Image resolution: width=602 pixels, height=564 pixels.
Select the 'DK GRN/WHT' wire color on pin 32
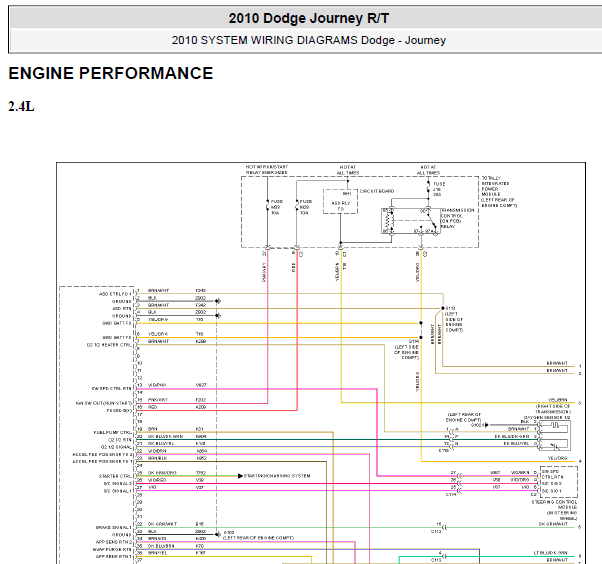click(x=162, y=524)
